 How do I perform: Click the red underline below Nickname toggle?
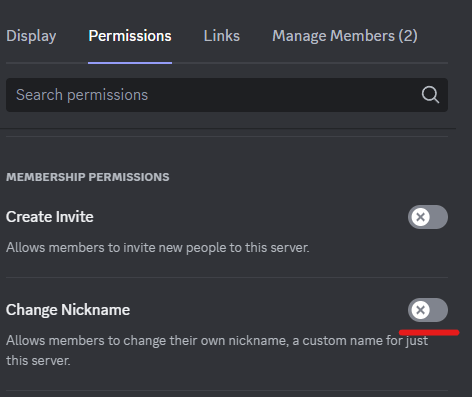(429, 332)
